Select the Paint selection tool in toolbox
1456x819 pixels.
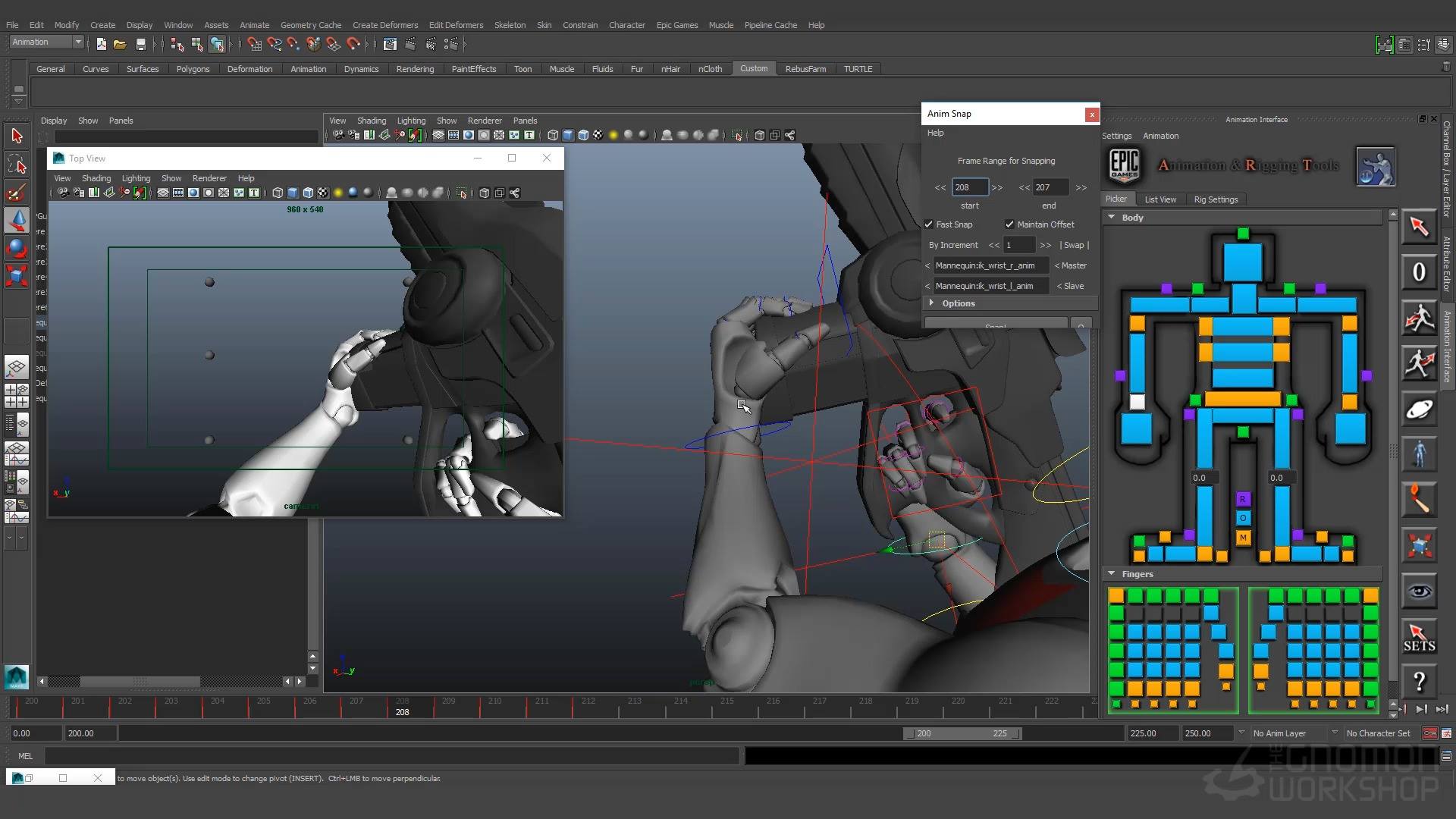pos(17,192)
